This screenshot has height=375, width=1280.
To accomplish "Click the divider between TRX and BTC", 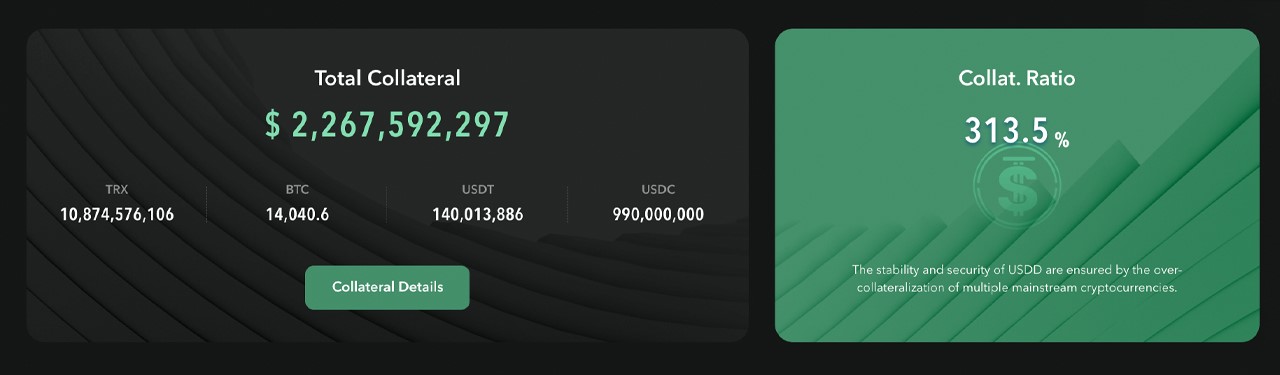I will (207, 204).
